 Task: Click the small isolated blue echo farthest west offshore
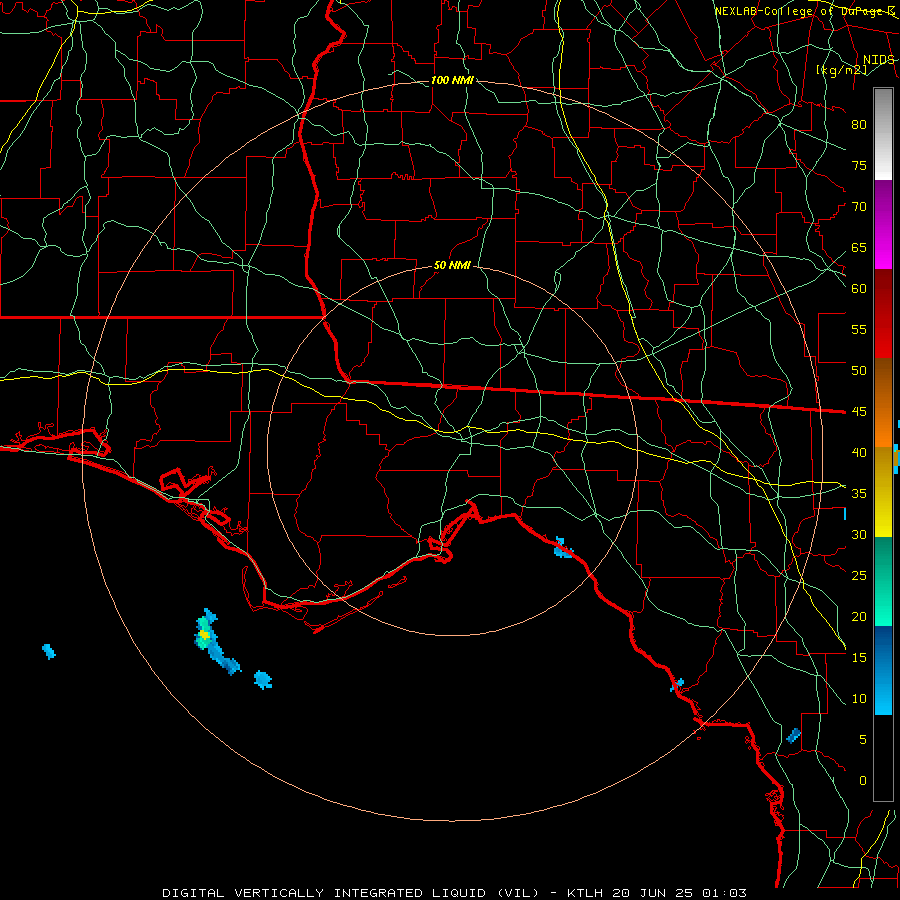[49, 651]
